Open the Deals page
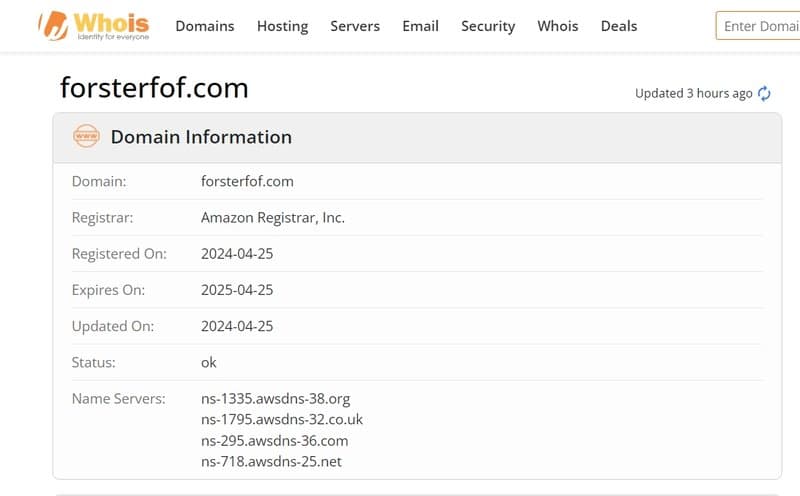 pos(619,26)
